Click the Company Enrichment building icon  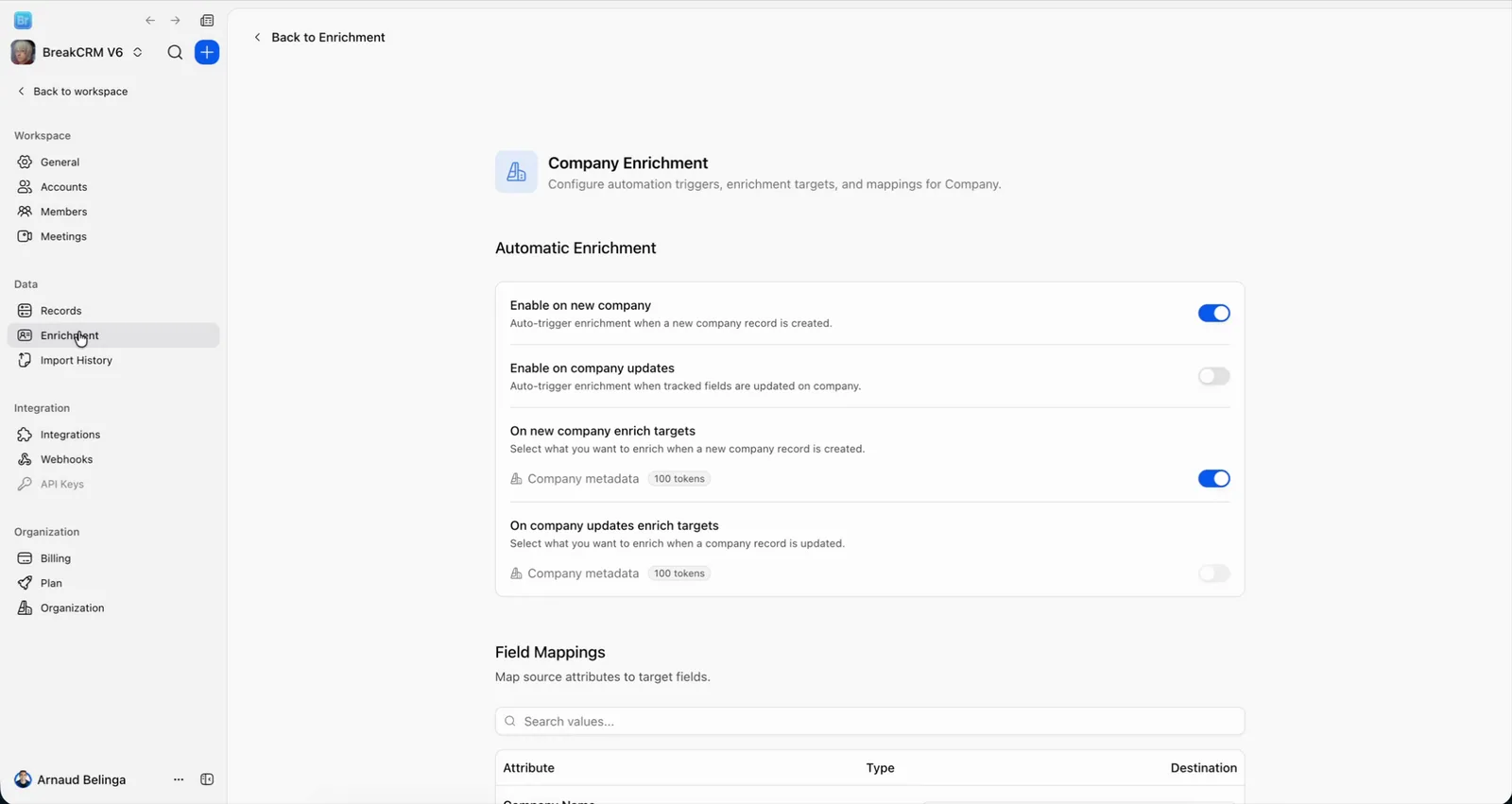pos(516,172)
